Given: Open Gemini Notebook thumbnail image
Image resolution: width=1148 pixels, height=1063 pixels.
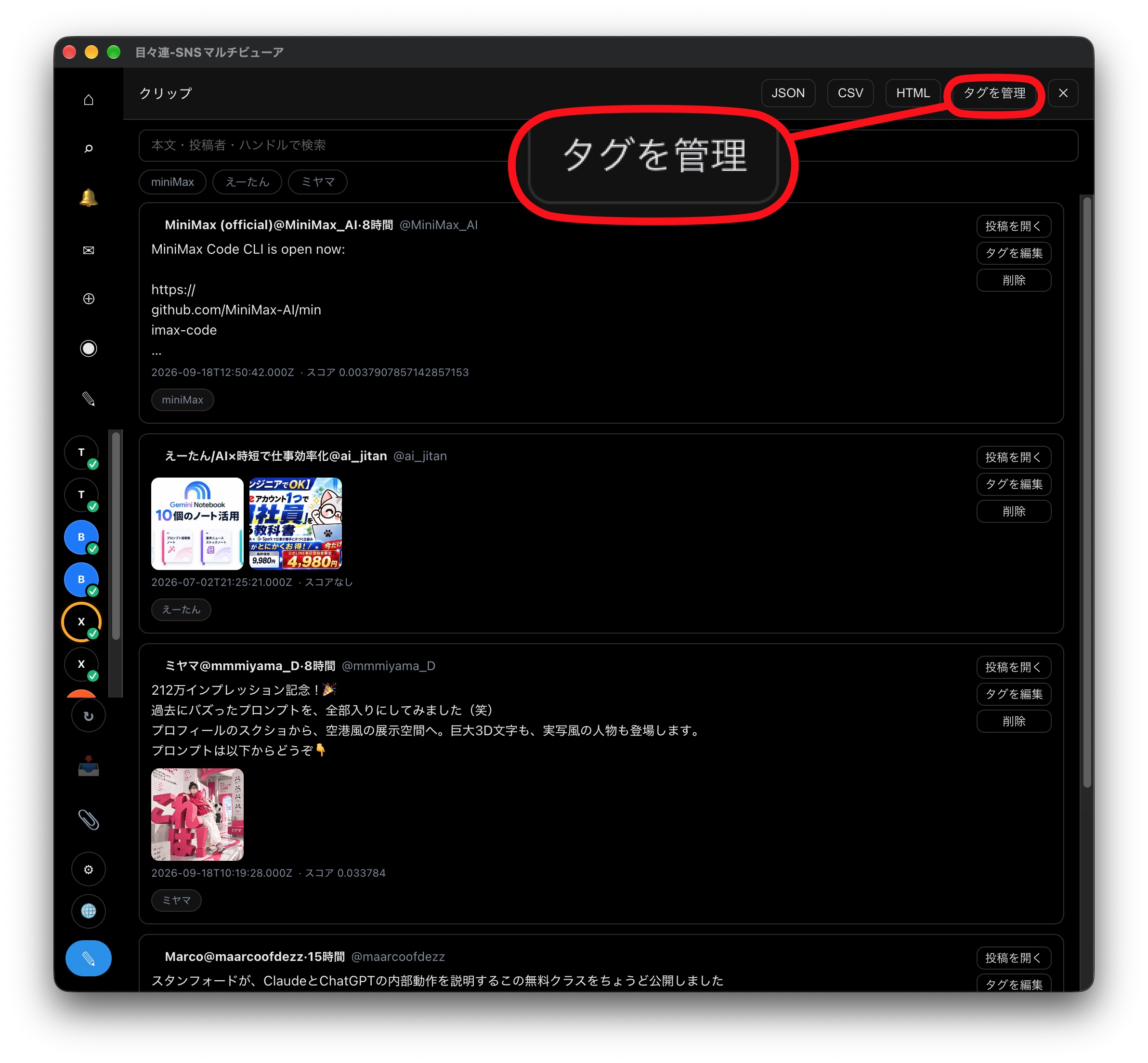Looking at the screenshot, I should coord(197,523).
